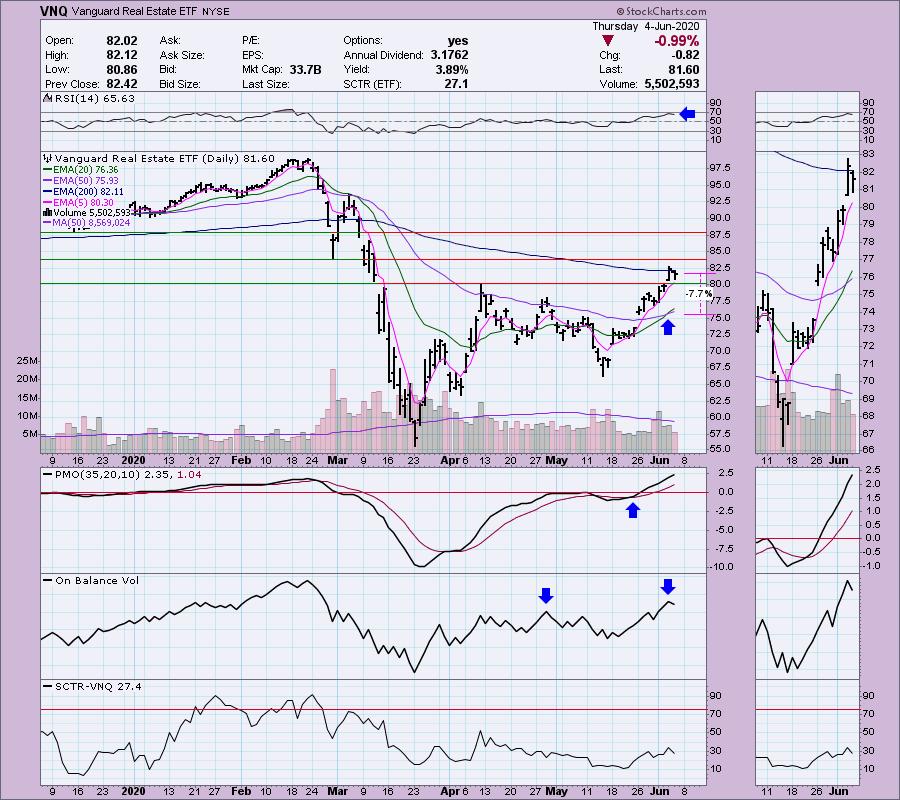The image size is (900, 800).
Task: Click the dark blue EMA(200) legend line swatch
Action: tap(48, 192)
